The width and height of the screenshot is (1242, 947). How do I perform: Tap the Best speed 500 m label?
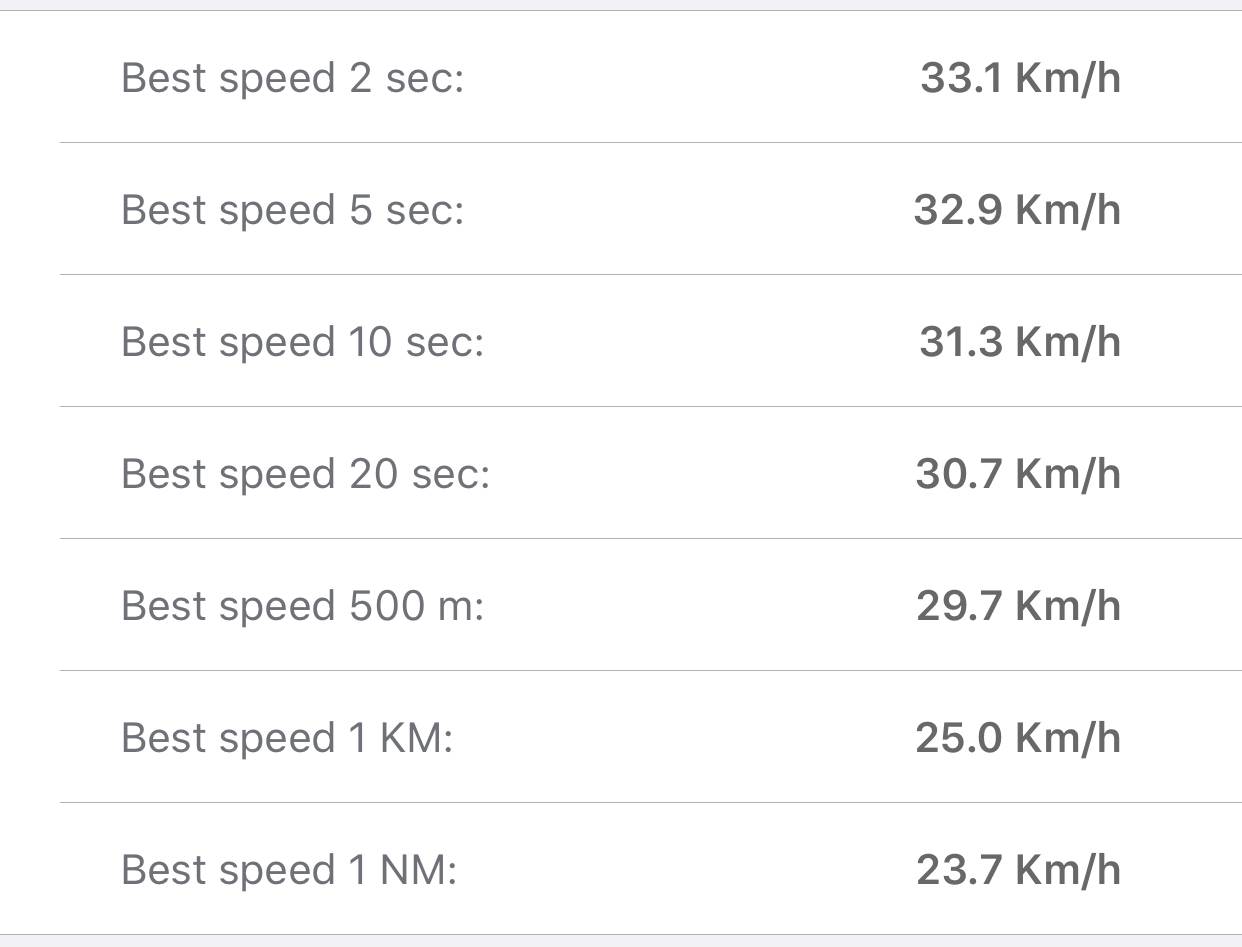click(302, 606)
